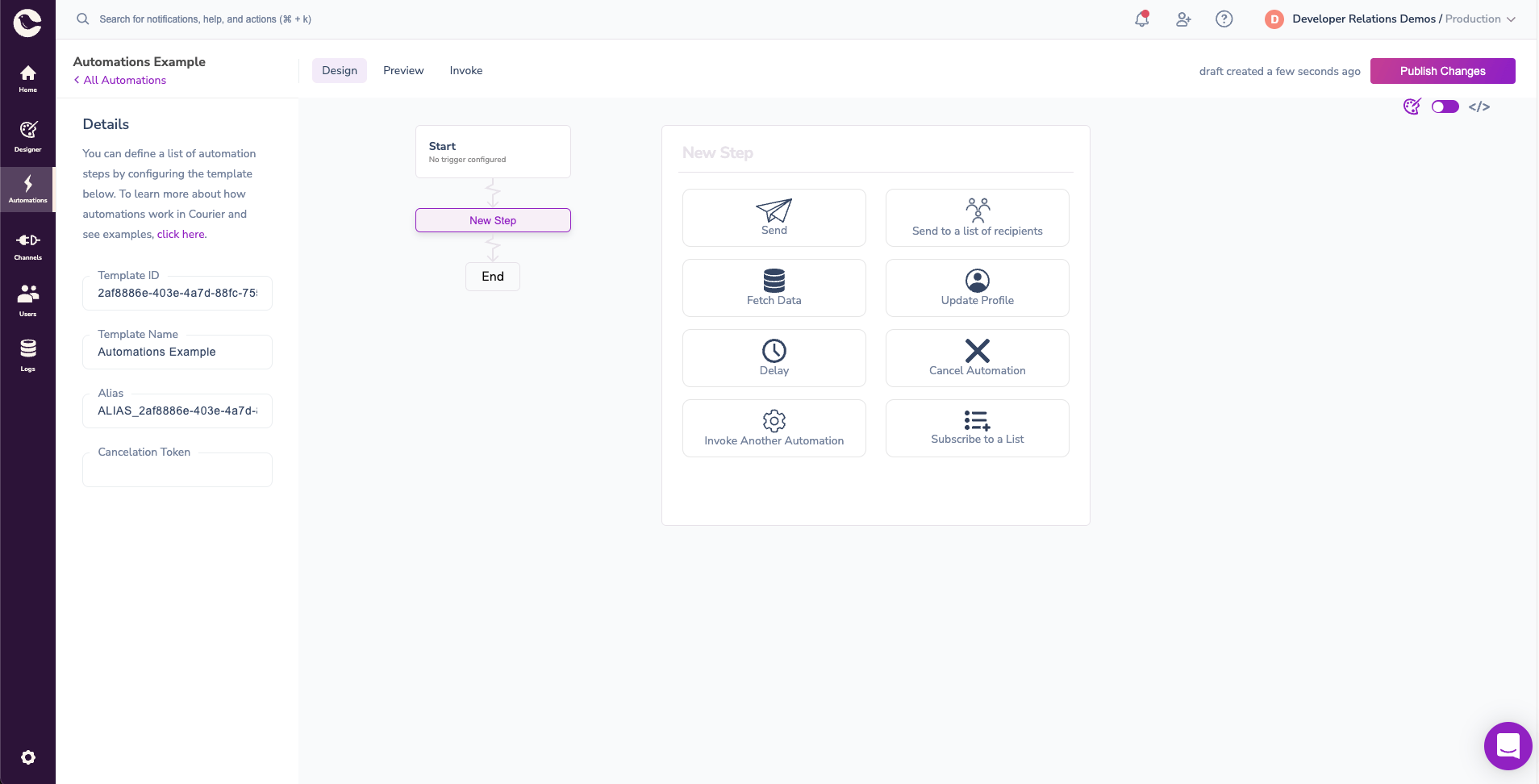
Task: Navigate to Channels via the sidebar icon
Action: [27, 244]
